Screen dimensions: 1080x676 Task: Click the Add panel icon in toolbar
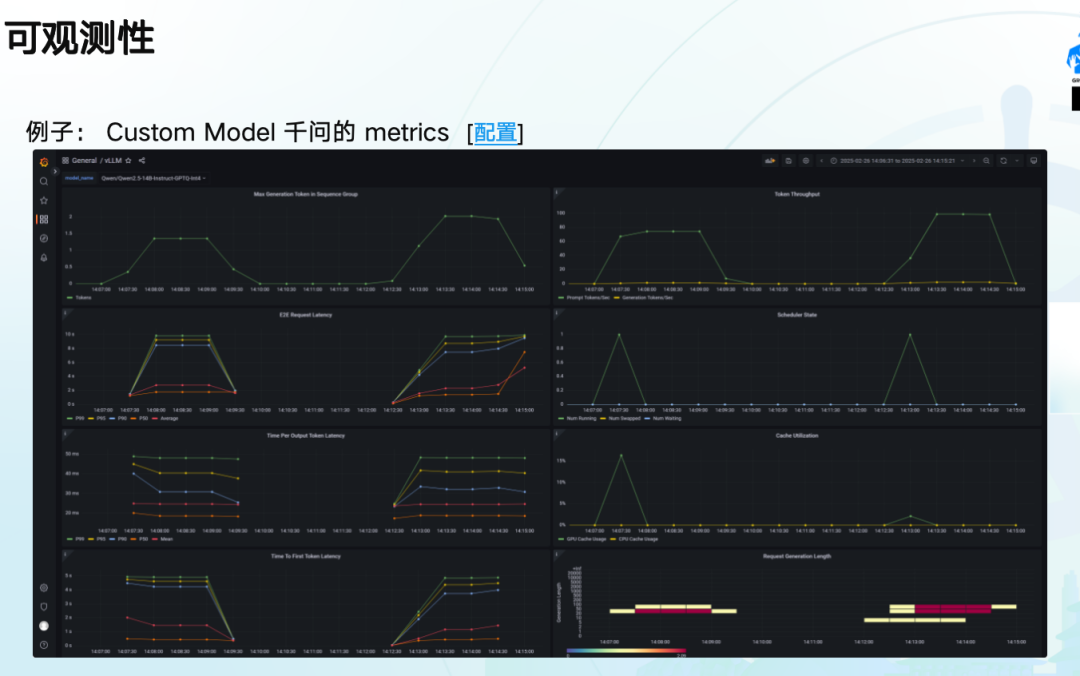pos(770,161)
